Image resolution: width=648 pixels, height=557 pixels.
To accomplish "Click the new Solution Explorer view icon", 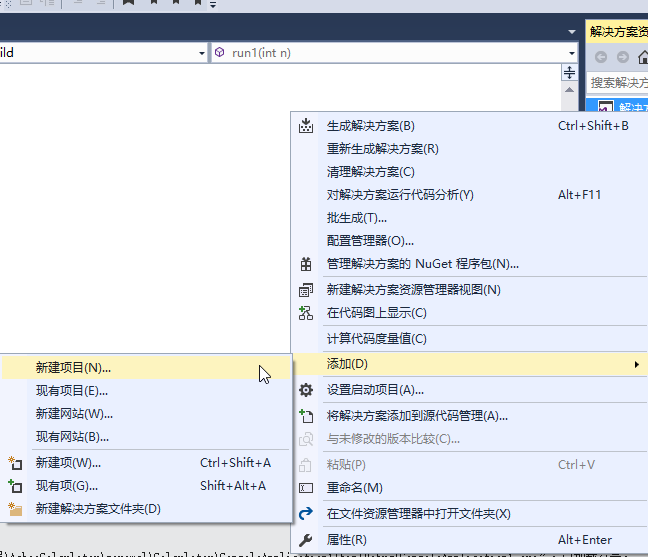I will [306, 290].
